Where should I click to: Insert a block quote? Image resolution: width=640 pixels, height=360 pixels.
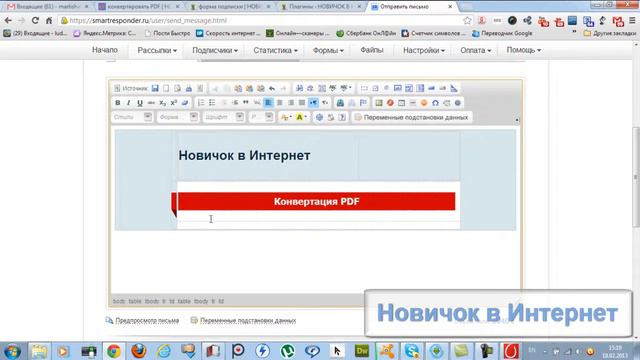(x=246, y=103)
